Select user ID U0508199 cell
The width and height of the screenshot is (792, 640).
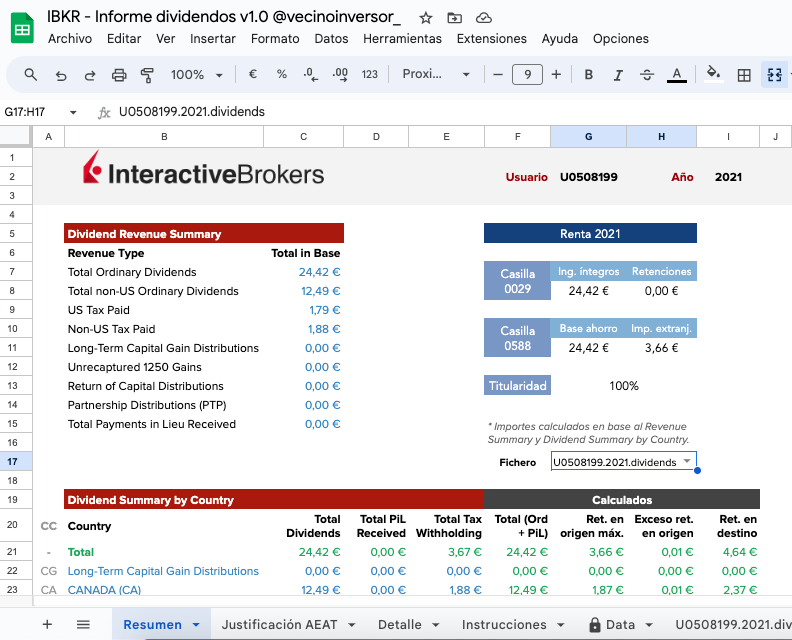coord(588,177)
